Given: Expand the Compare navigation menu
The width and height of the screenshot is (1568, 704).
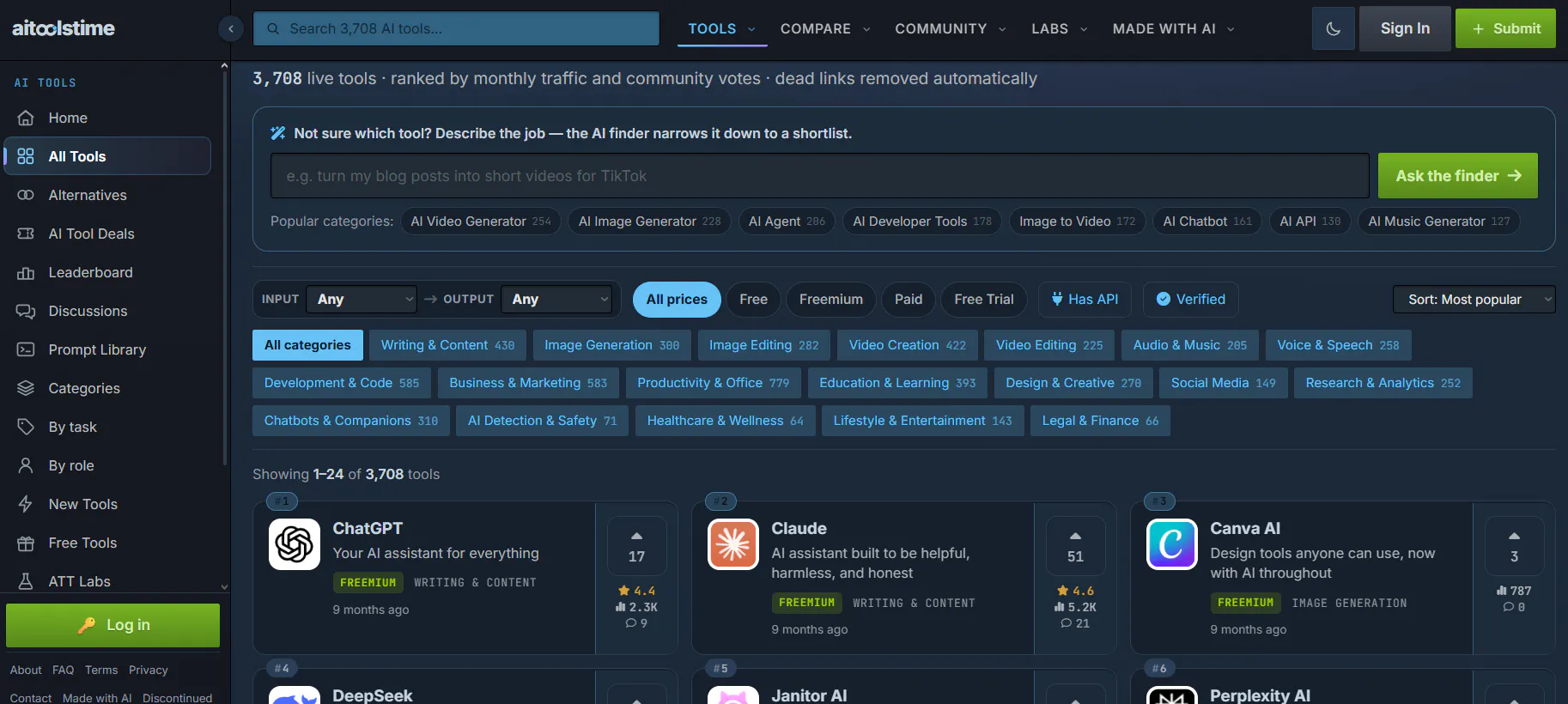Looking at the screenshot, I should coord(825,29).
